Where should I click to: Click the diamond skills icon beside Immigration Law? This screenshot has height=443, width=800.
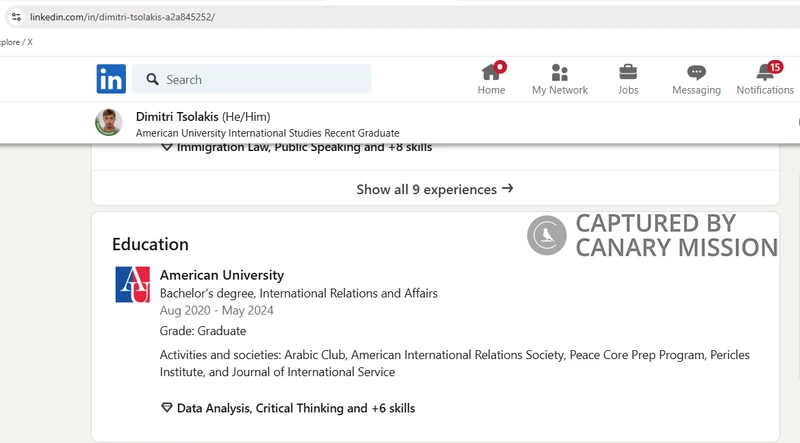pyautogui.click(x=167, y=147)
